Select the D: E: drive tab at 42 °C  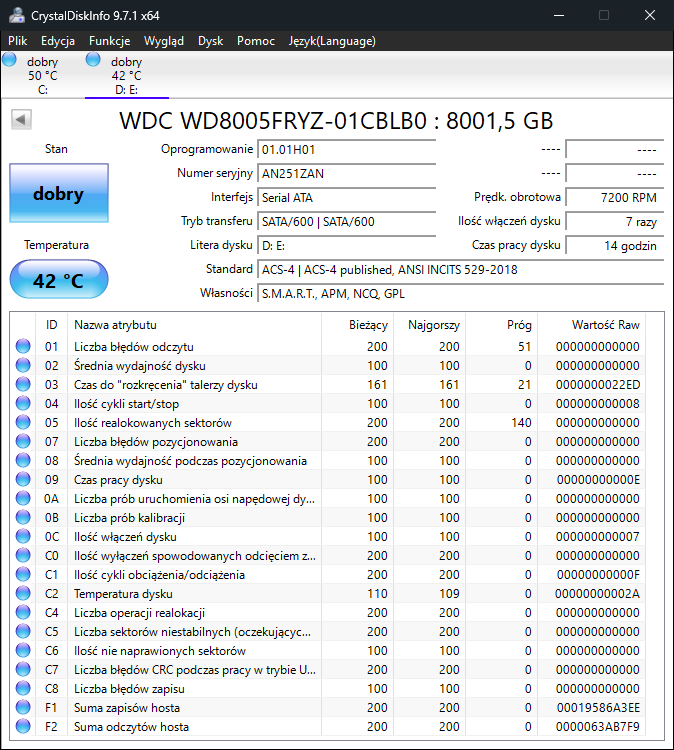[127, 75]
